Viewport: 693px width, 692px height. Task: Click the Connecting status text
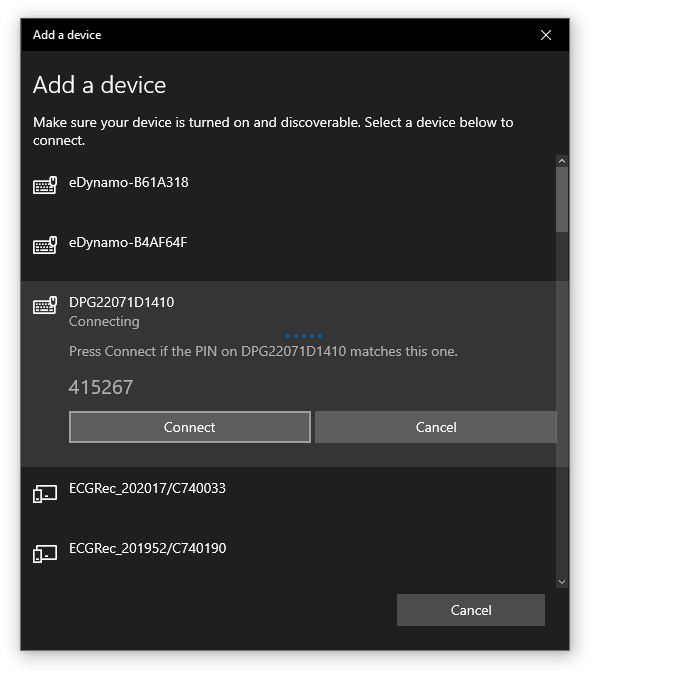point(104,322)
